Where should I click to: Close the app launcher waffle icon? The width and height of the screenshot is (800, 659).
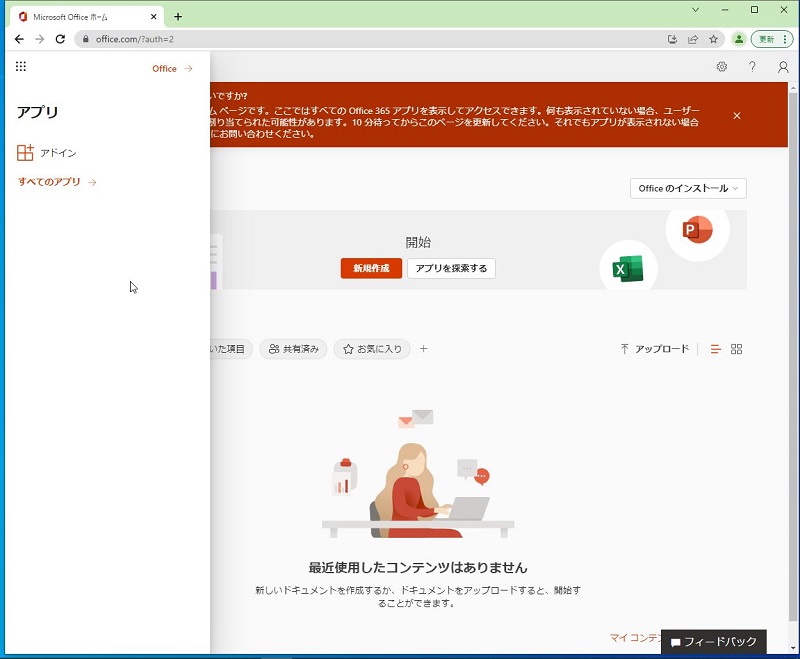pyautogui.click(x=21, y=66)
